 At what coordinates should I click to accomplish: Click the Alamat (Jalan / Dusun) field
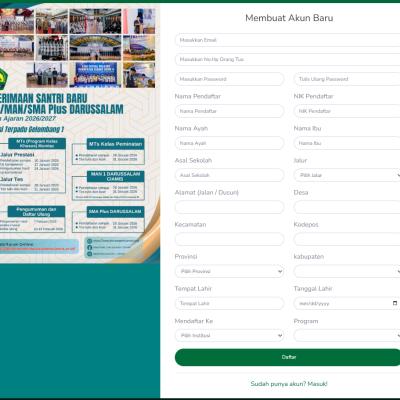point(229,207)
